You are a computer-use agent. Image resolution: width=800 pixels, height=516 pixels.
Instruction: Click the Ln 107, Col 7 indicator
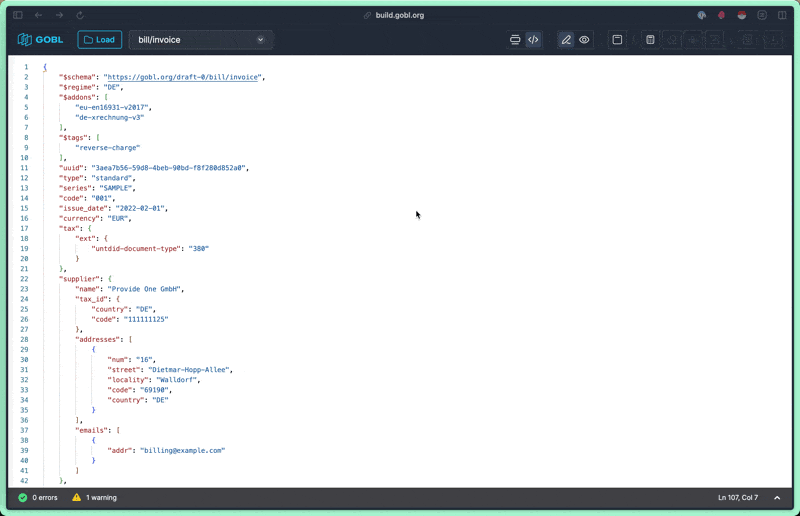[738, 498]
